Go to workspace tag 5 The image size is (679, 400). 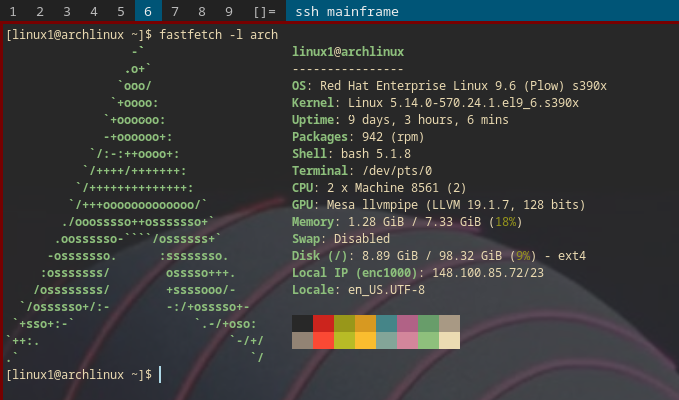coord(121,12)
